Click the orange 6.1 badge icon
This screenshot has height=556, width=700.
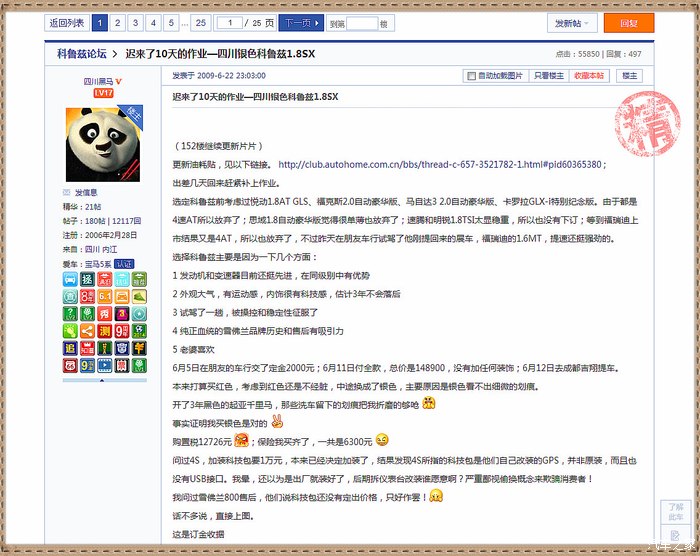click(104, 297)
